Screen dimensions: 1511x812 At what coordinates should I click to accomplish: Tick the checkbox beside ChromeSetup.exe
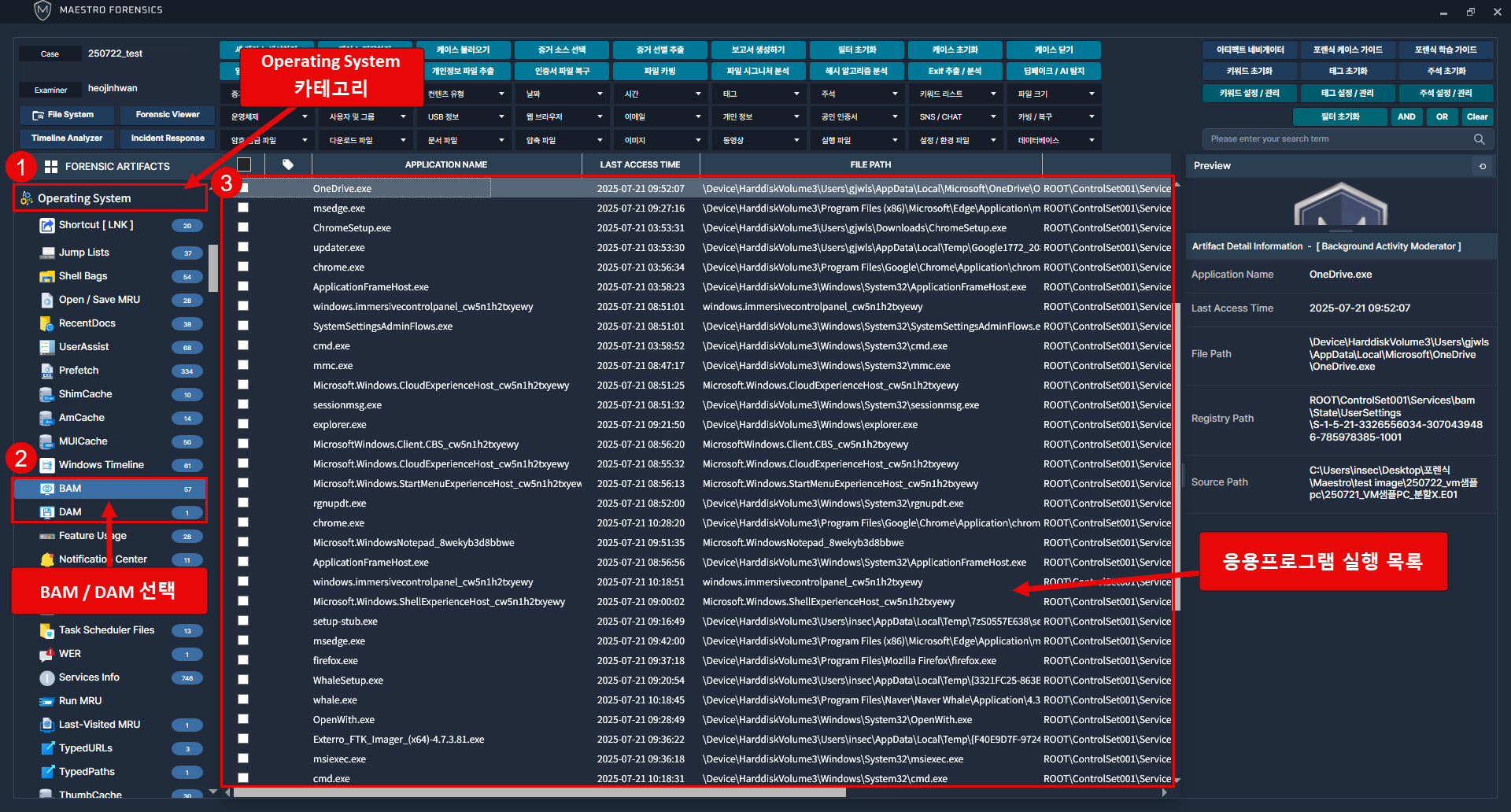pos(243,227)
